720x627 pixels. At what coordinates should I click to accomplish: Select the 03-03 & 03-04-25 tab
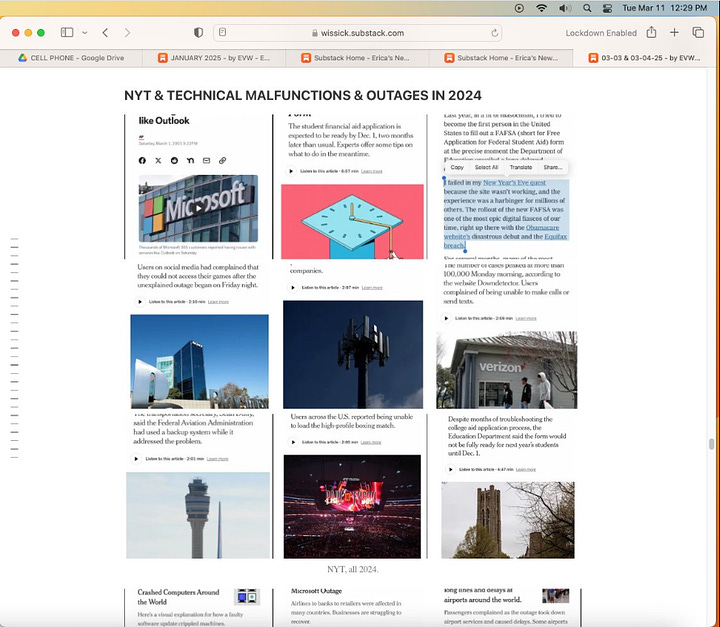646,58
